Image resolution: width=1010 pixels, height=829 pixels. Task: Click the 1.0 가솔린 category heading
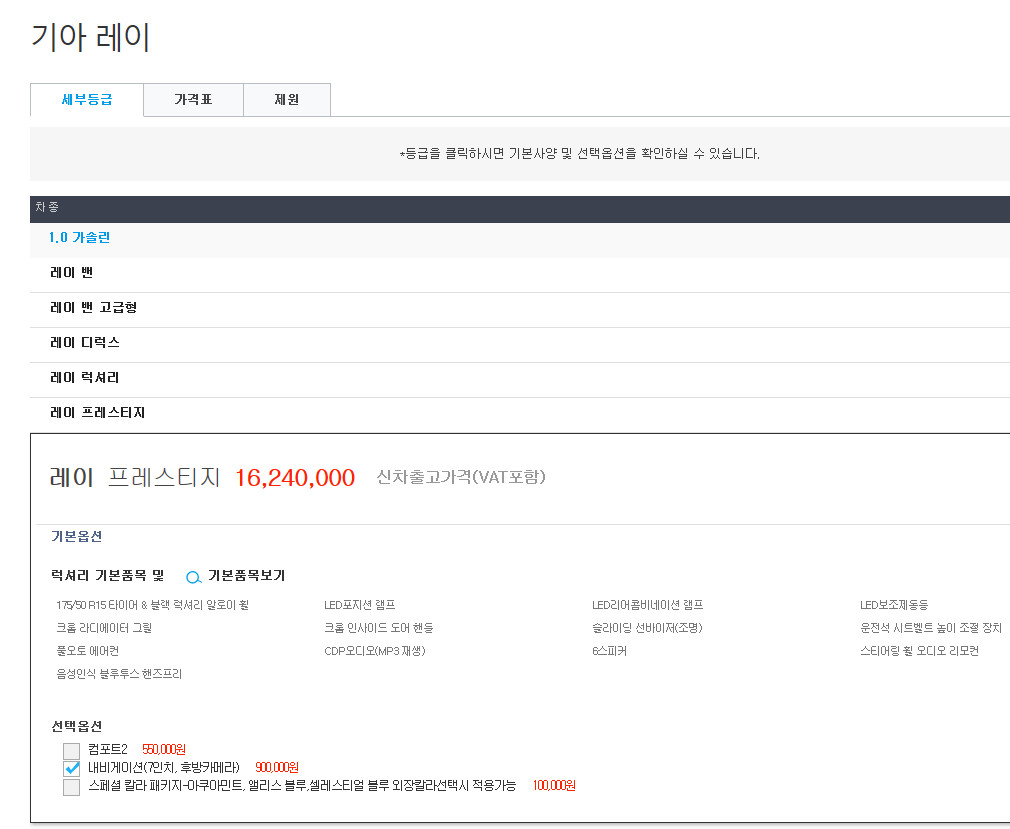pos(79,238)
